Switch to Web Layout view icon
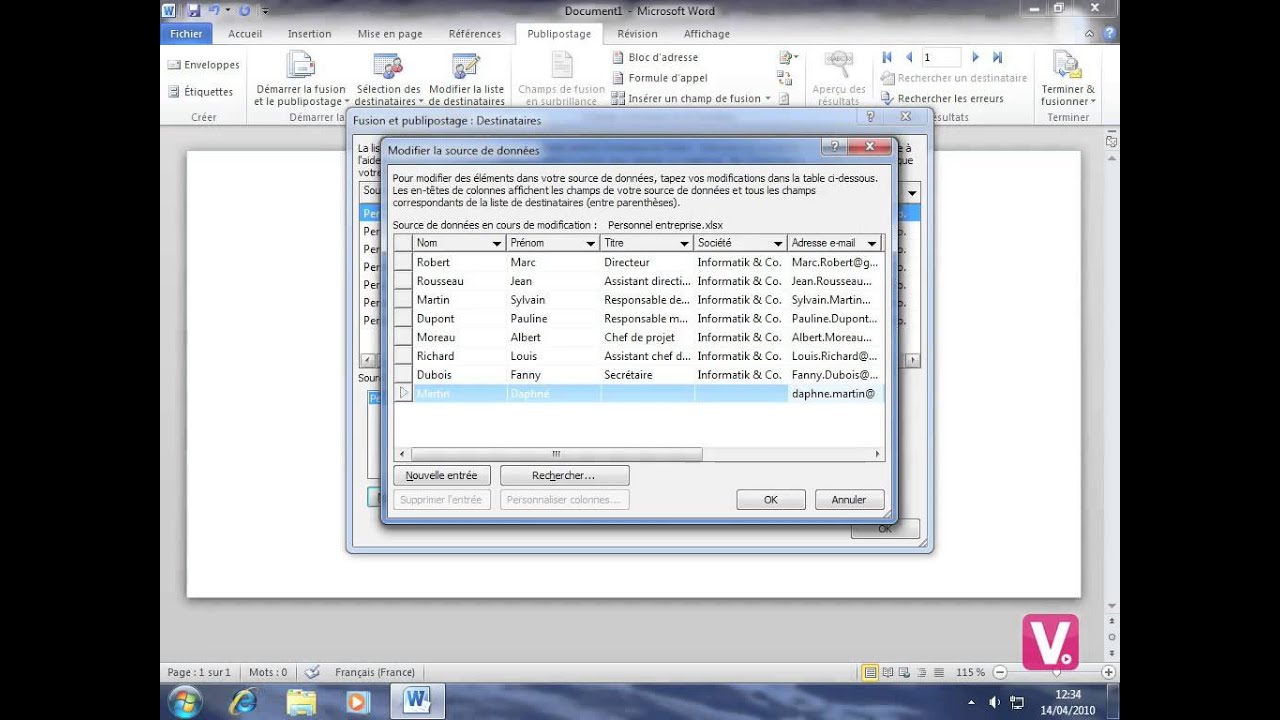This screenshot has width=1280, height=720. [x=904, y=672]
